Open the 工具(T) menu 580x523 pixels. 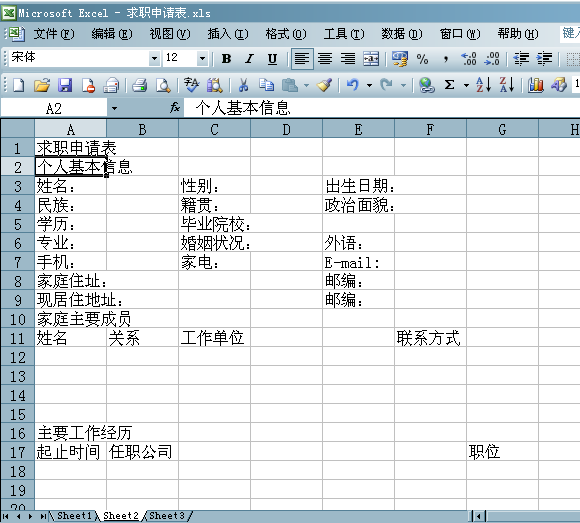point(344,34)
